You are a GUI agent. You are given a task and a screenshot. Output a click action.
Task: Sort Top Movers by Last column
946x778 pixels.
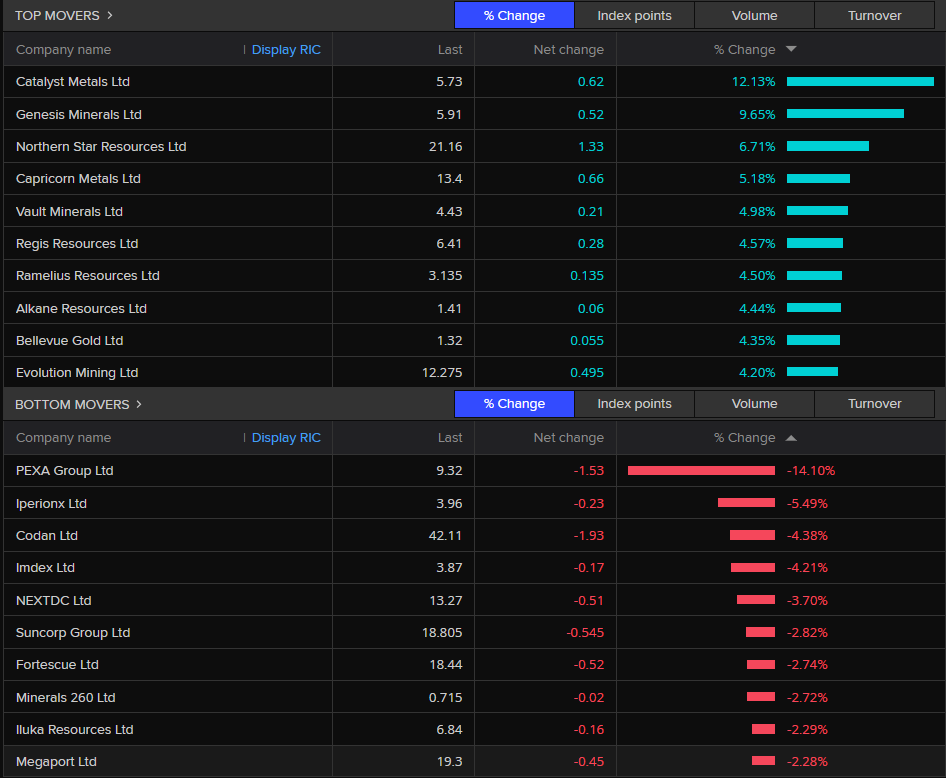450,49
